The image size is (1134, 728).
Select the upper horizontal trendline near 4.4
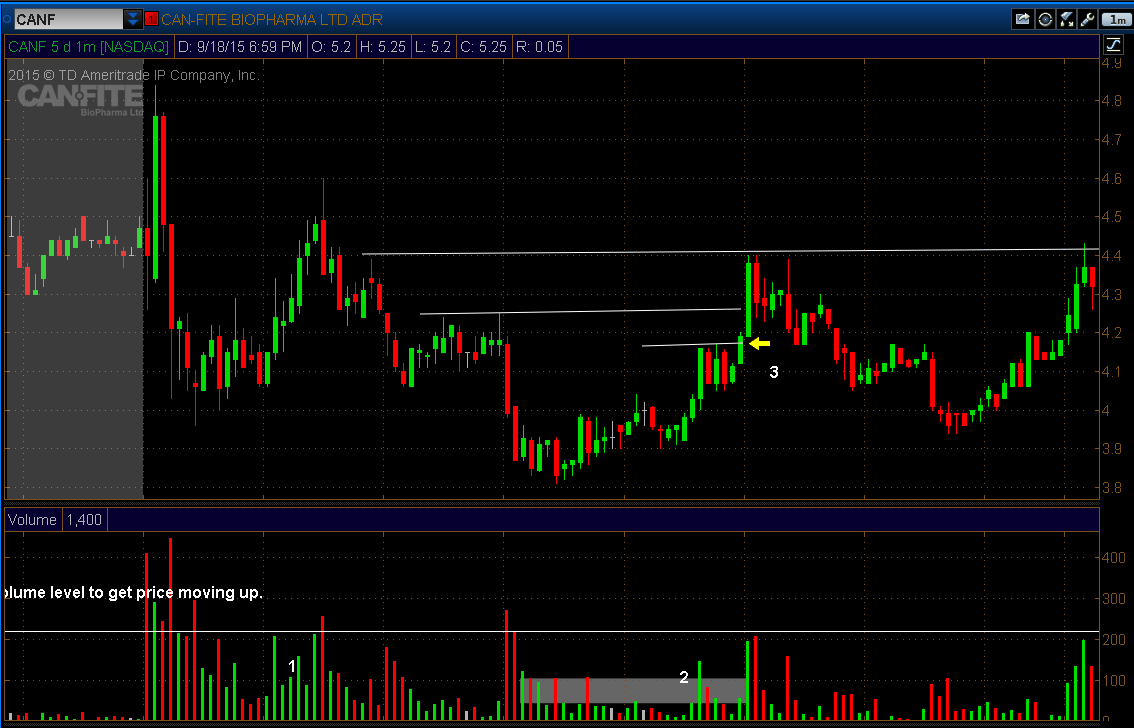click(x=730, y=252)
